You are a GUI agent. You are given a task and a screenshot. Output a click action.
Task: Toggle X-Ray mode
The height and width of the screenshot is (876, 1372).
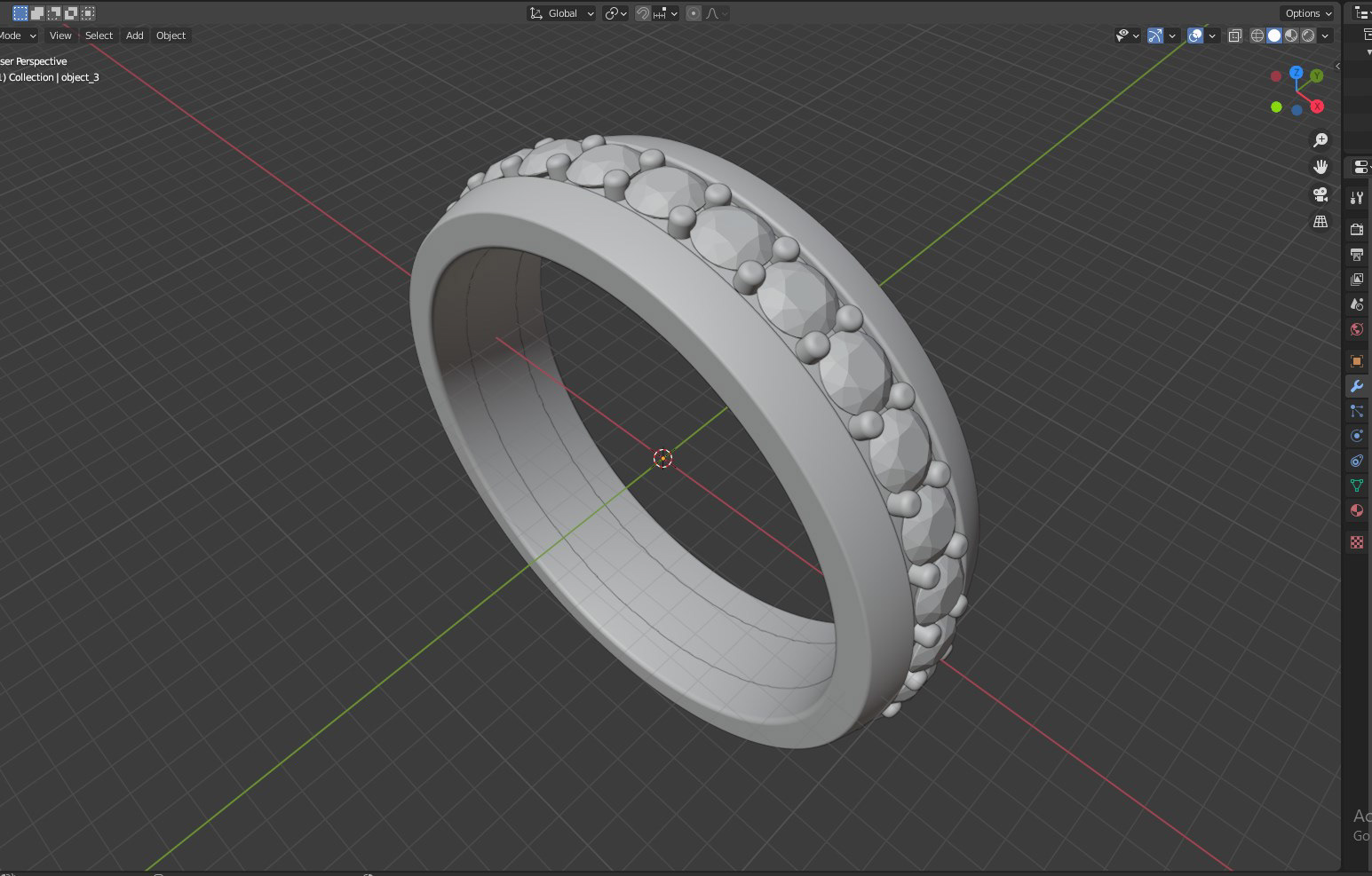(x=1234, y=36)
